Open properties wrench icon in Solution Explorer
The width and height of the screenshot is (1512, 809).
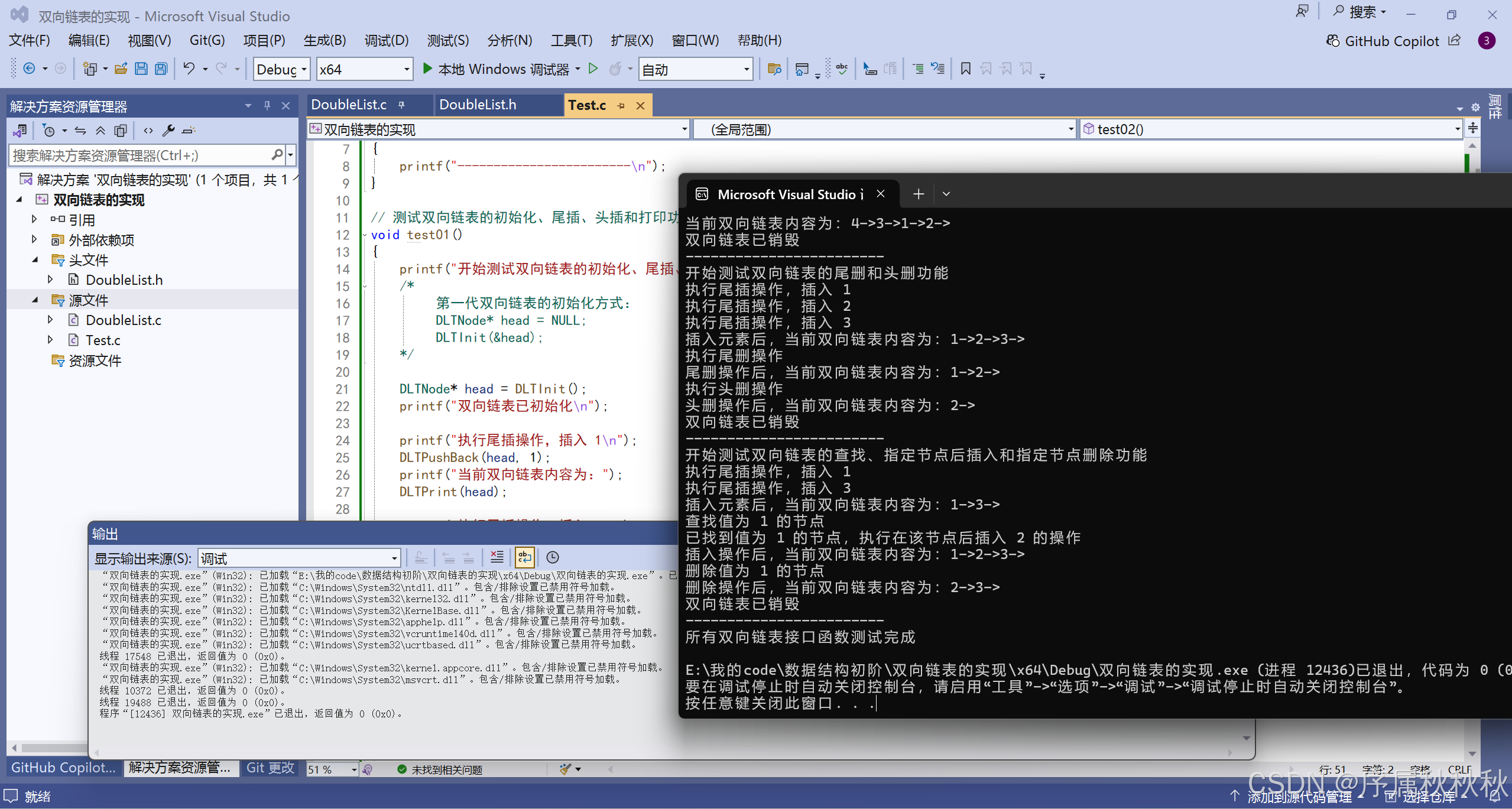(168, 131)
